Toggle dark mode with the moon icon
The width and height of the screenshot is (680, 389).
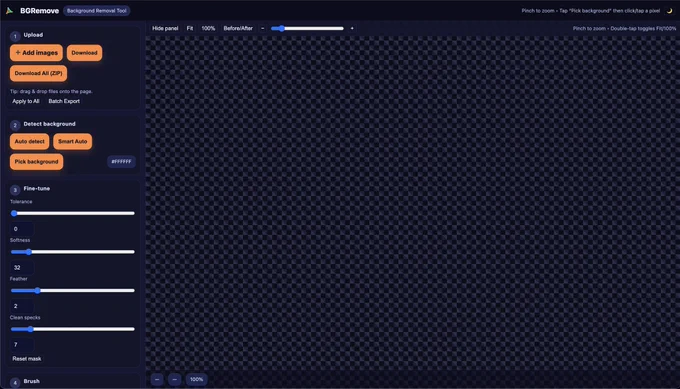tap(670, 11)
